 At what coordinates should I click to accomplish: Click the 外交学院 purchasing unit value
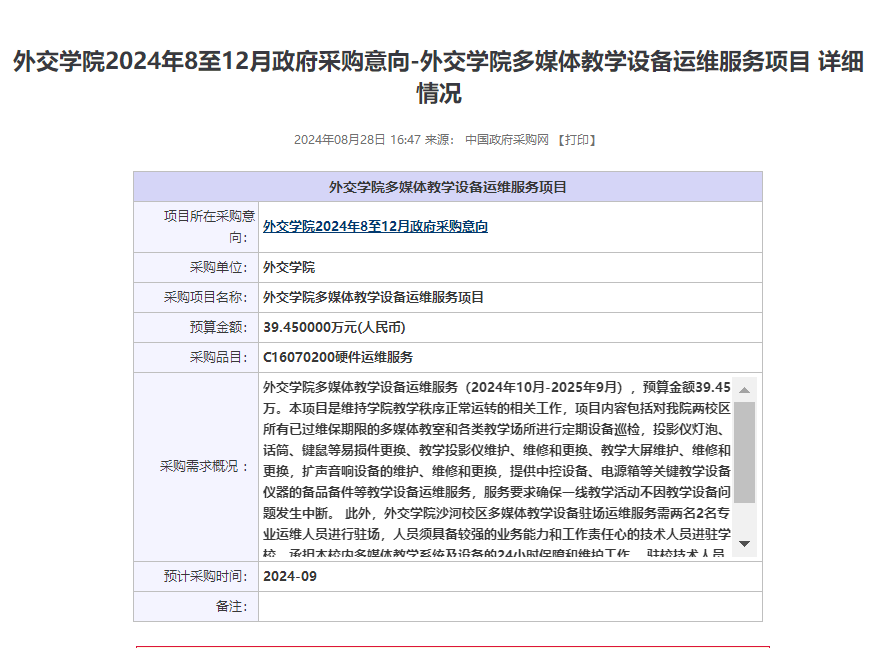coord(289,267)
